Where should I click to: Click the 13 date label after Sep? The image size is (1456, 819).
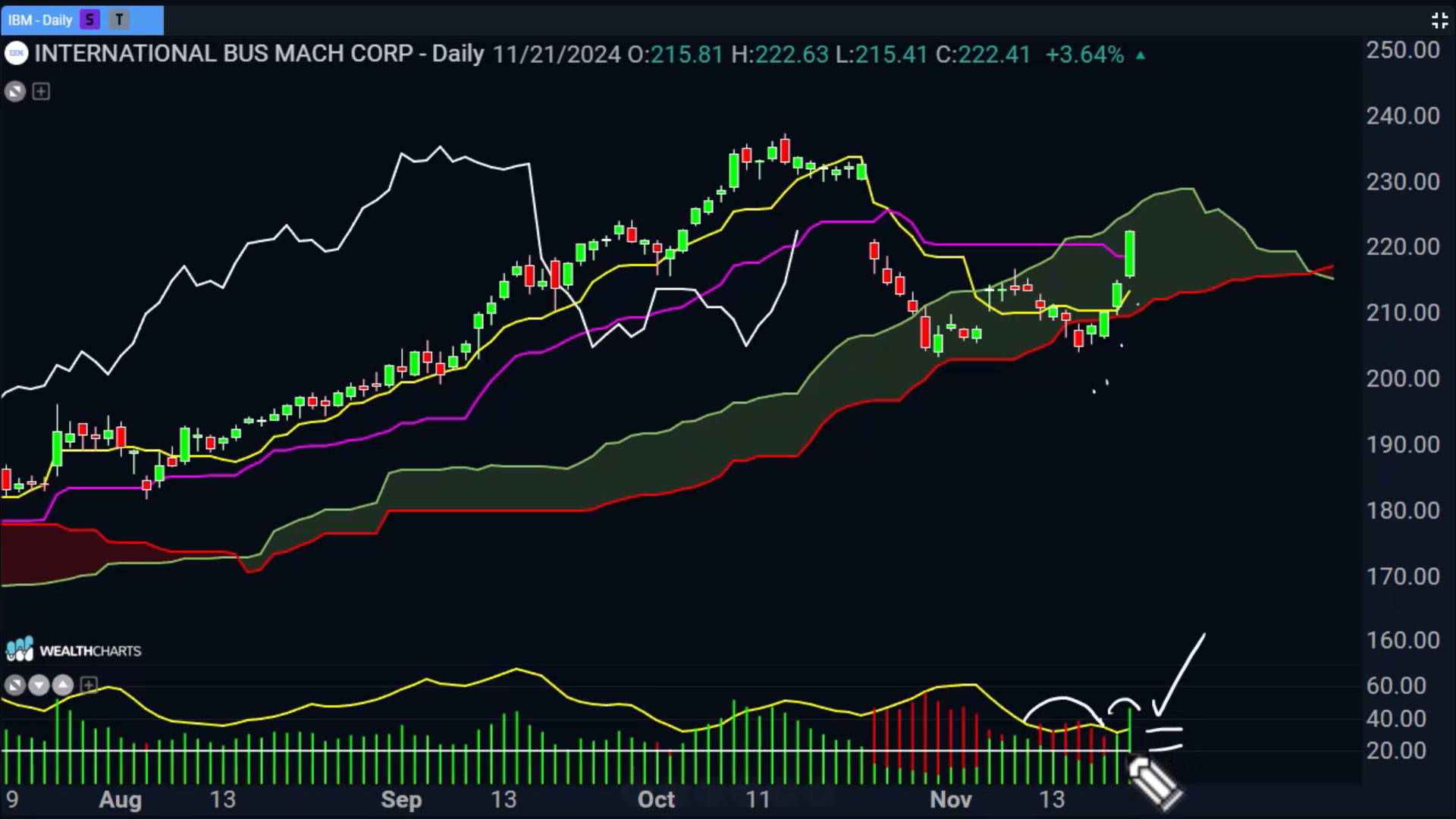pyautogui.click(x=504, y=800)
